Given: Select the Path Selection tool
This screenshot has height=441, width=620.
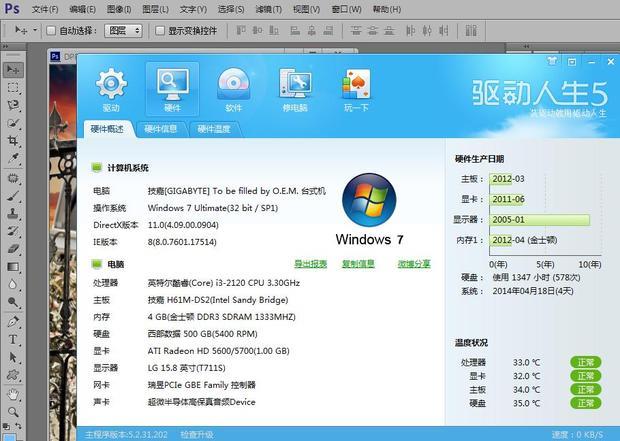Looking at the screenshot, I should click(x=13, y=357).
